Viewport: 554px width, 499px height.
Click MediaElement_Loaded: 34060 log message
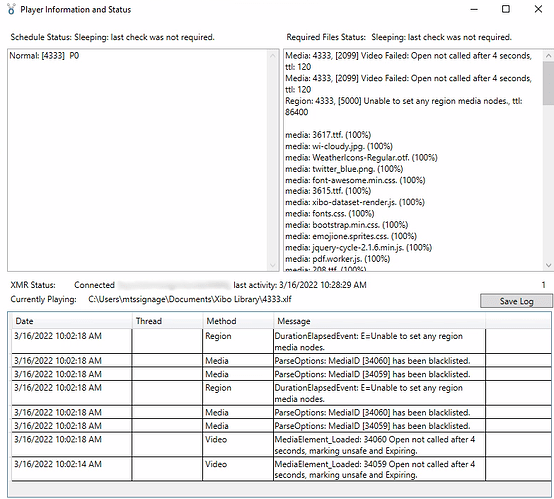click(x=375, y=445)
